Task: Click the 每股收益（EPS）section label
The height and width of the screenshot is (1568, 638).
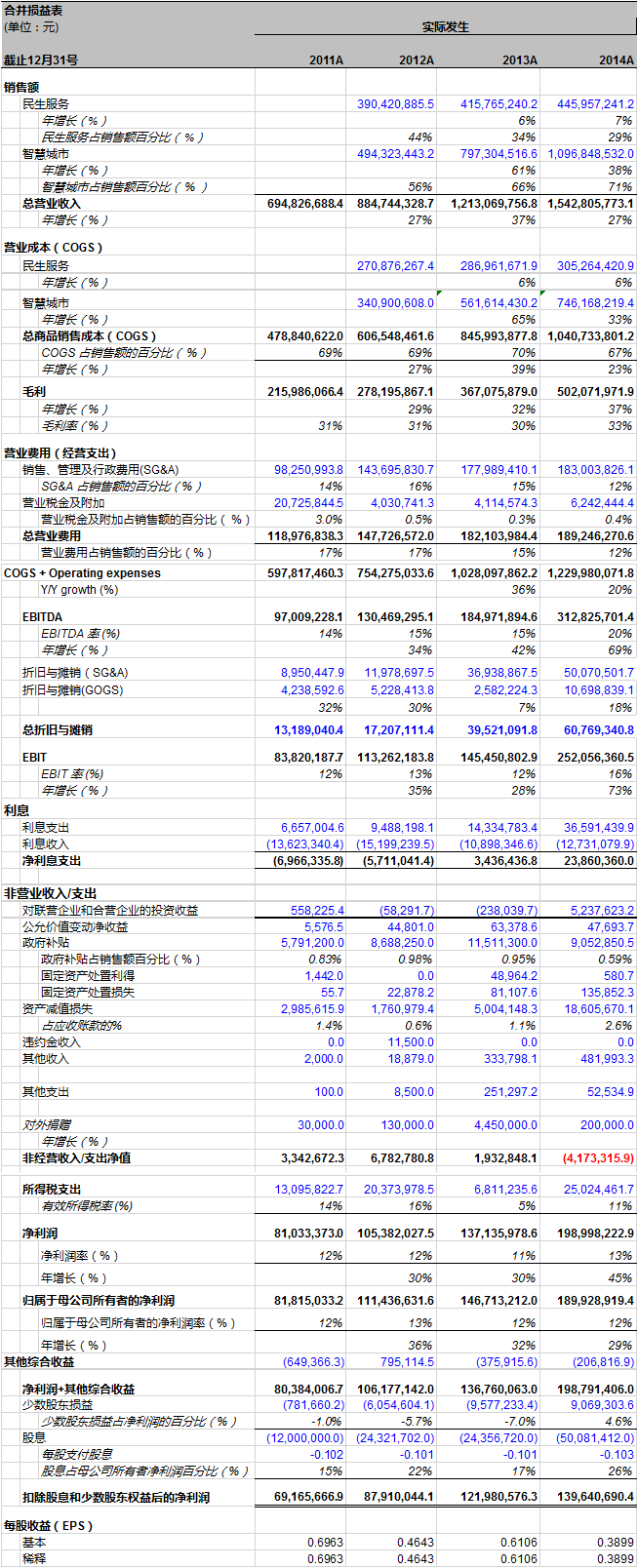Action: (49, 1526)
